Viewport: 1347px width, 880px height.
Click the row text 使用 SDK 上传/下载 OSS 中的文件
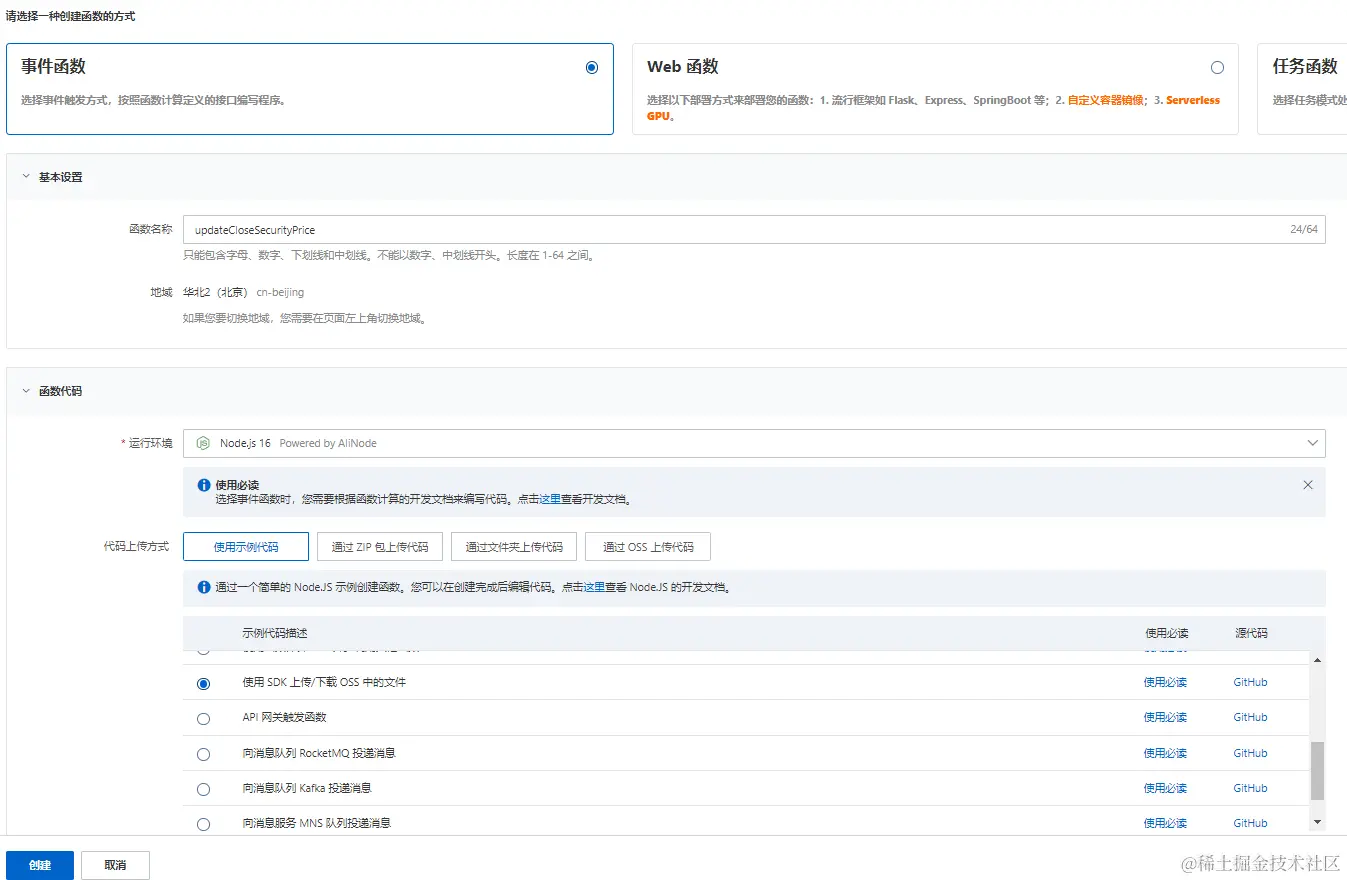click(324, 682)
